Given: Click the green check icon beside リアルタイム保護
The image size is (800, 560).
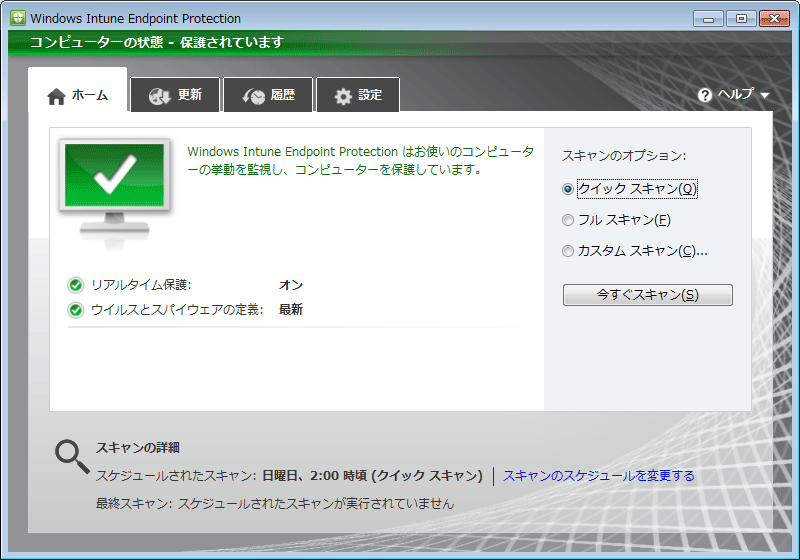Looking at the screenshot, I should pos(76,285).
